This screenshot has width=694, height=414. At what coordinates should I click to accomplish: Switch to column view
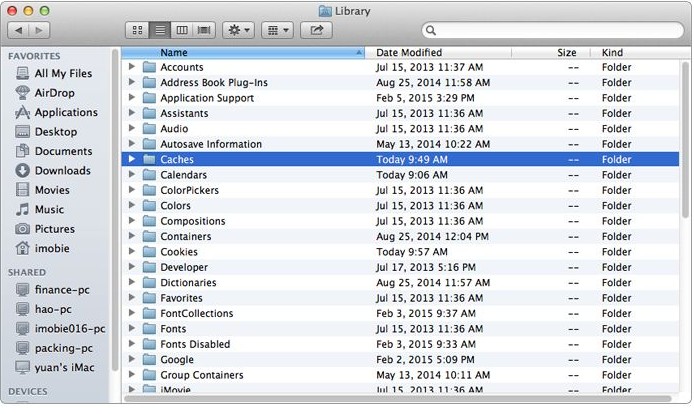(x=183, y=31)
